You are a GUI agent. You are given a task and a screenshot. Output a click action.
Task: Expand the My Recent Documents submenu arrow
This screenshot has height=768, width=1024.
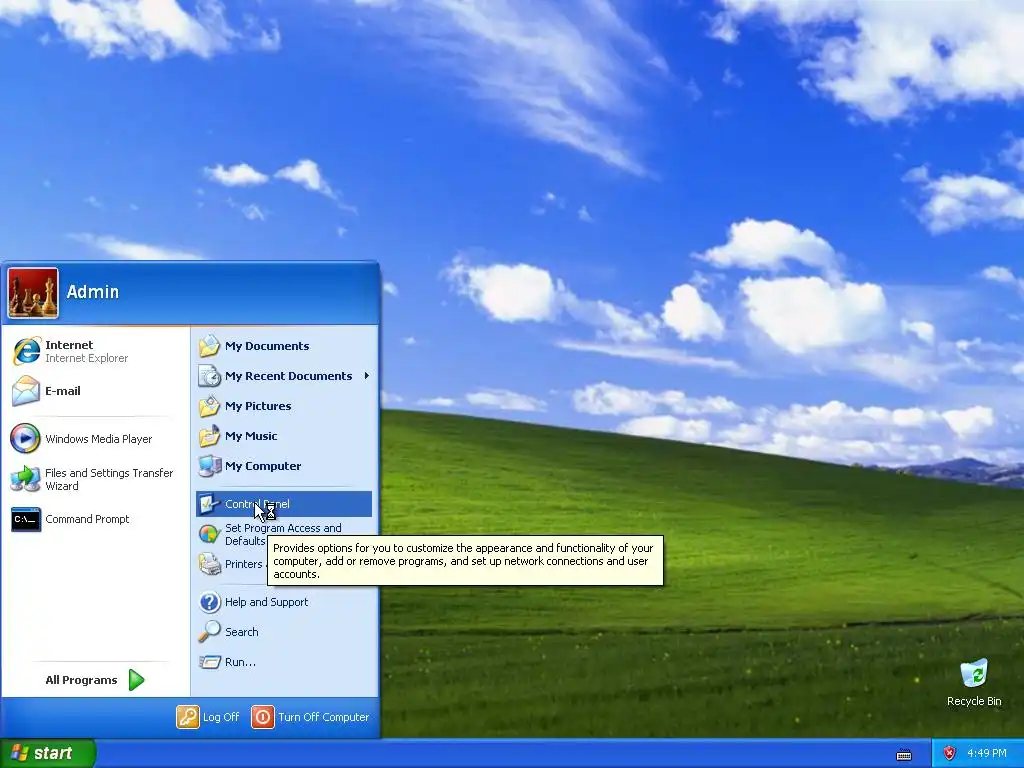coord(366,376)
